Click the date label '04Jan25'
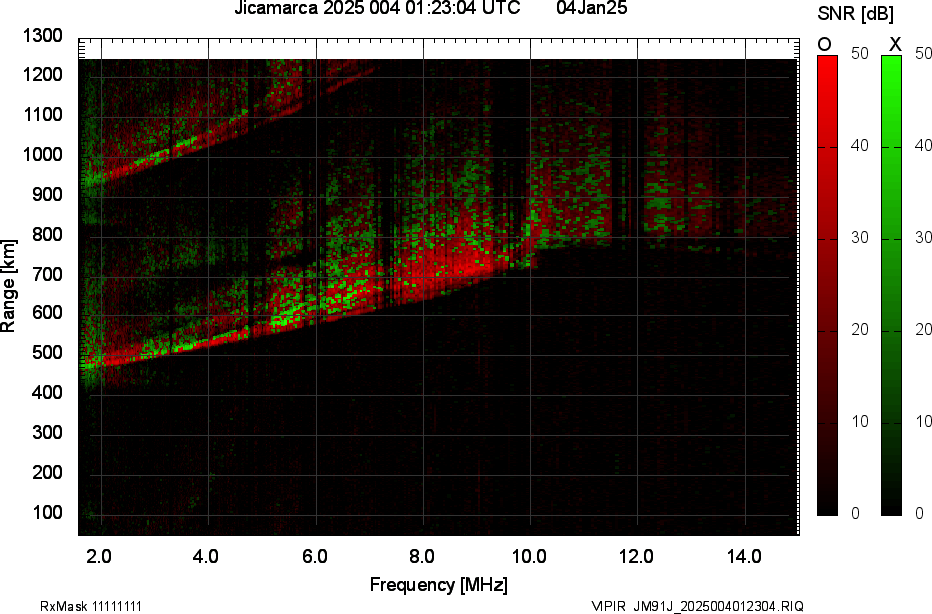This screenshot has width=932, height=614. click(591, 8)
